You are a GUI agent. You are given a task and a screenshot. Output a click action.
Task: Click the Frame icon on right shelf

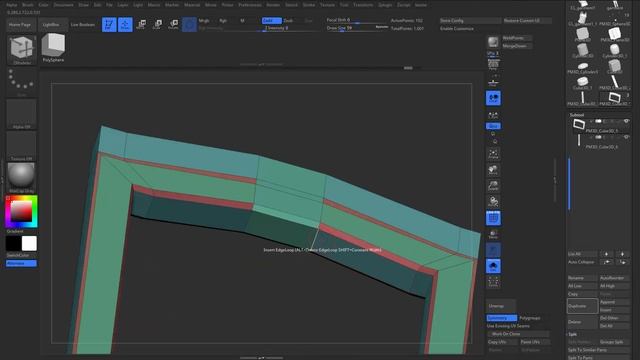point(493,154)
